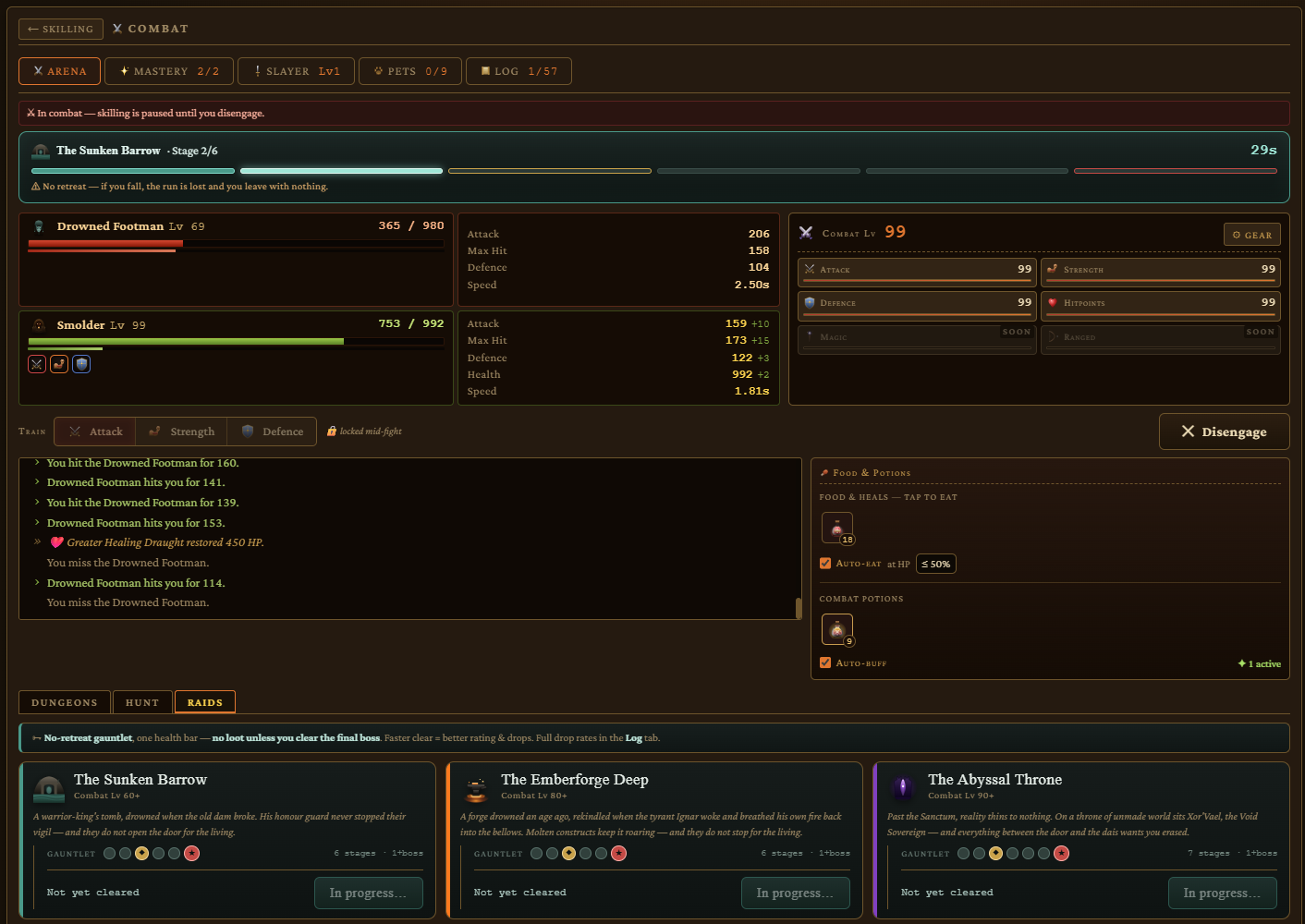Select Strength training style
Viewport: 1305px width, 924px height.
(x=181, y=432)
